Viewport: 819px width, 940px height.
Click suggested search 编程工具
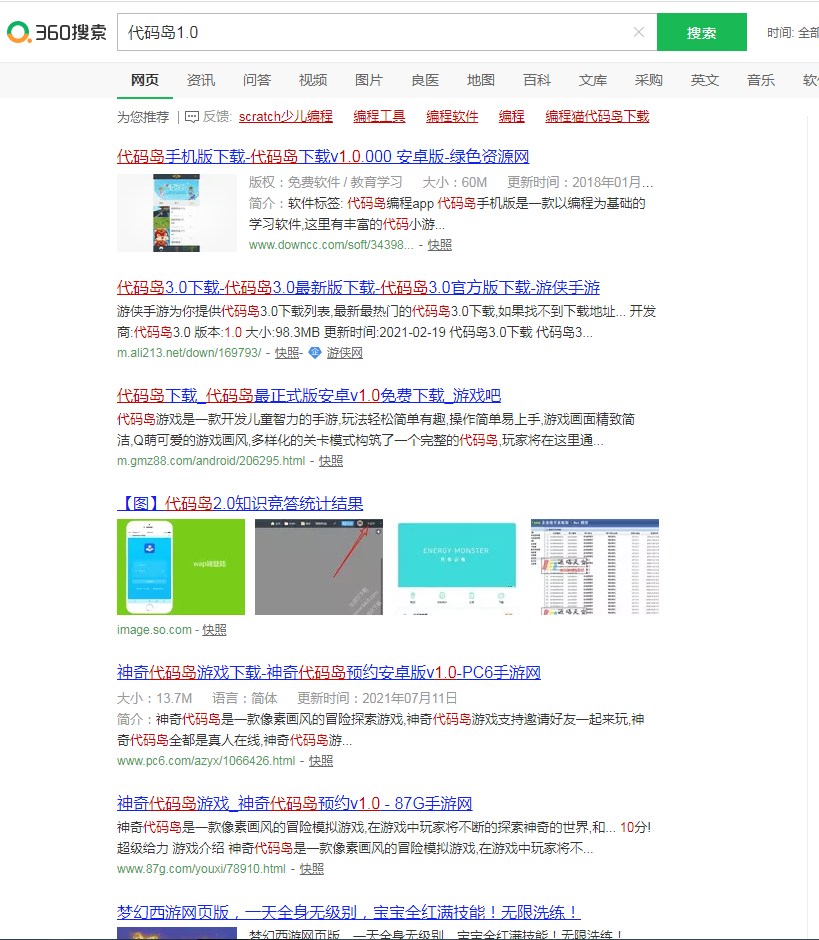(379, 116)
